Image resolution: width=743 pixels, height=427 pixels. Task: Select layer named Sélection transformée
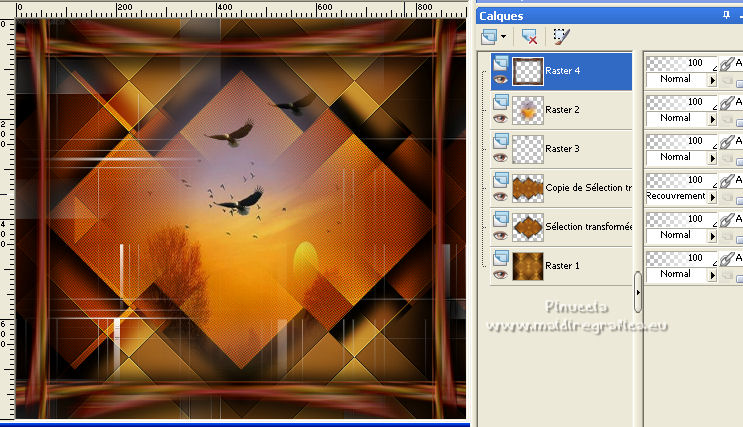pyautogui.click(x=589, y=227)
